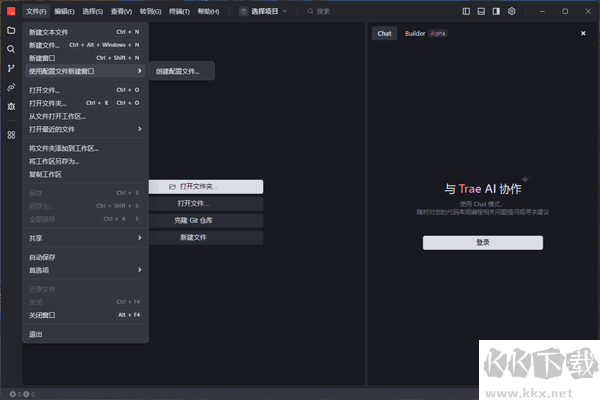Open the 帮助(H) menu
Image resolution: width=600 pixels, height=400 pixels.
208,11
